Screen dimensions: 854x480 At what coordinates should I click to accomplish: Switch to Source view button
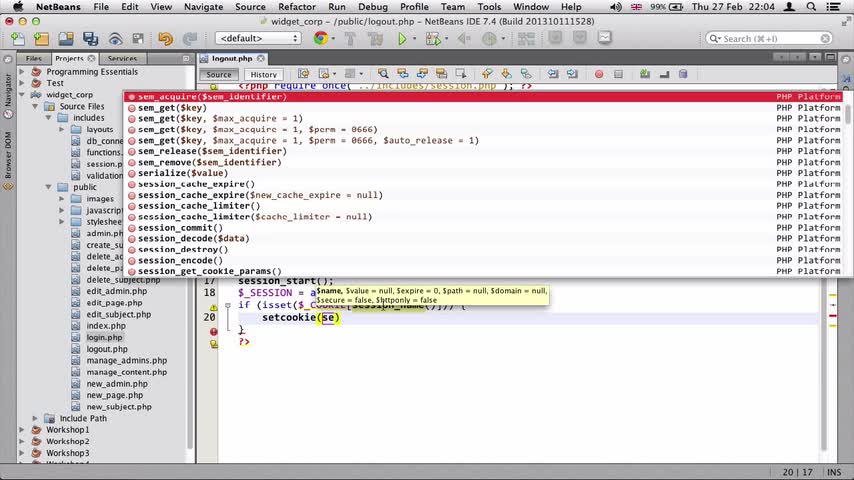click(218, 75)
